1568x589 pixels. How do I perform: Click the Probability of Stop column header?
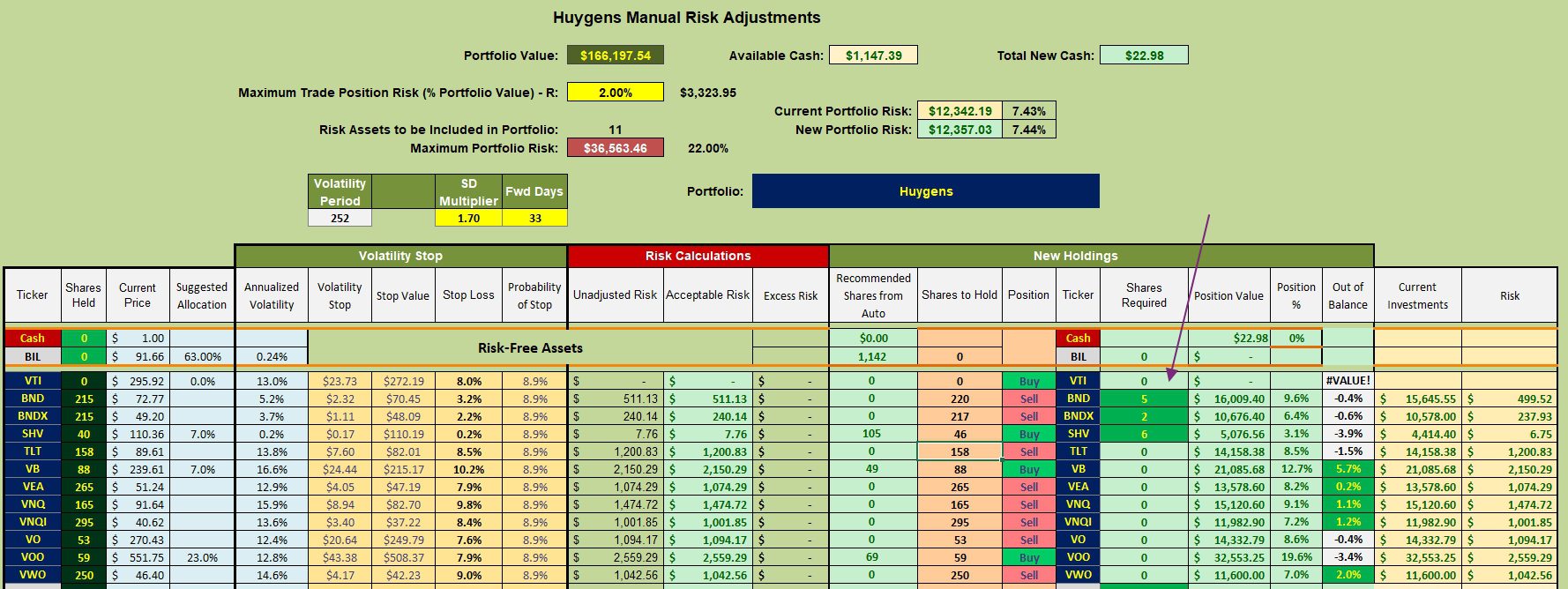coord(534,295)
